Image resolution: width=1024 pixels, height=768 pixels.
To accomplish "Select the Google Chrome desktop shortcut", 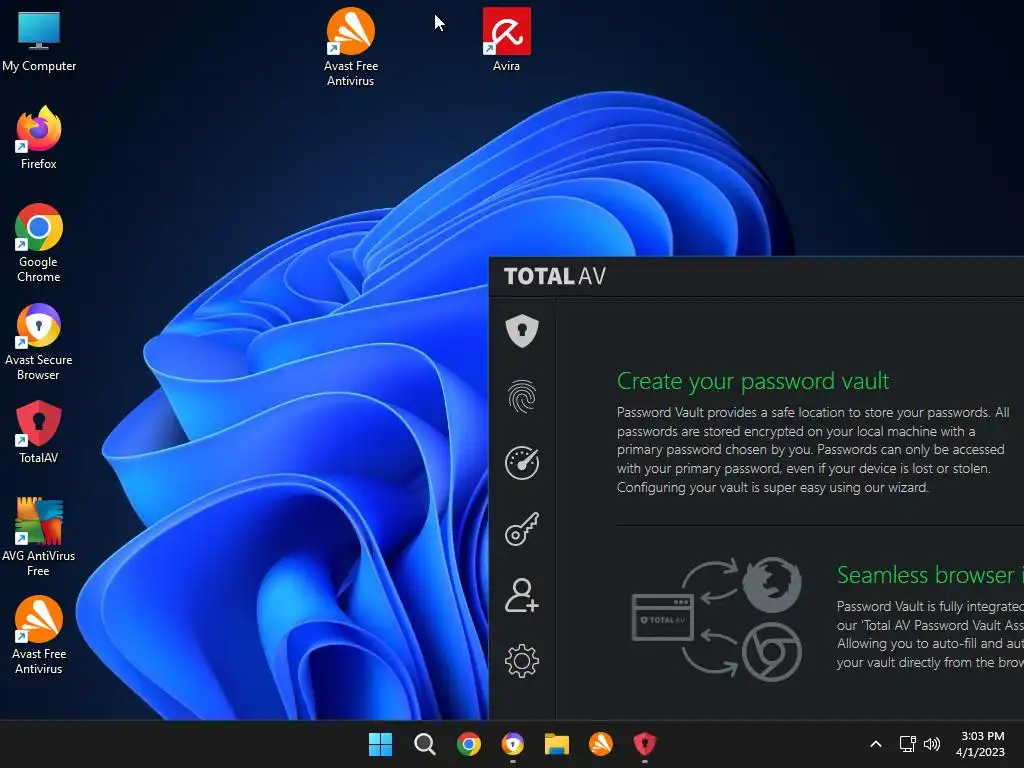I will click(x=39, y=243).
